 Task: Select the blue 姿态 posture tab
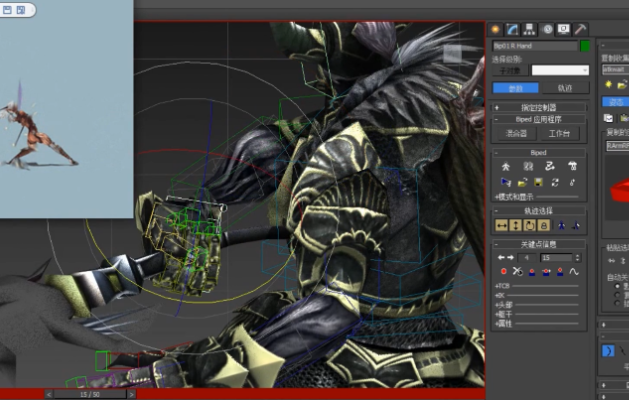615,102
